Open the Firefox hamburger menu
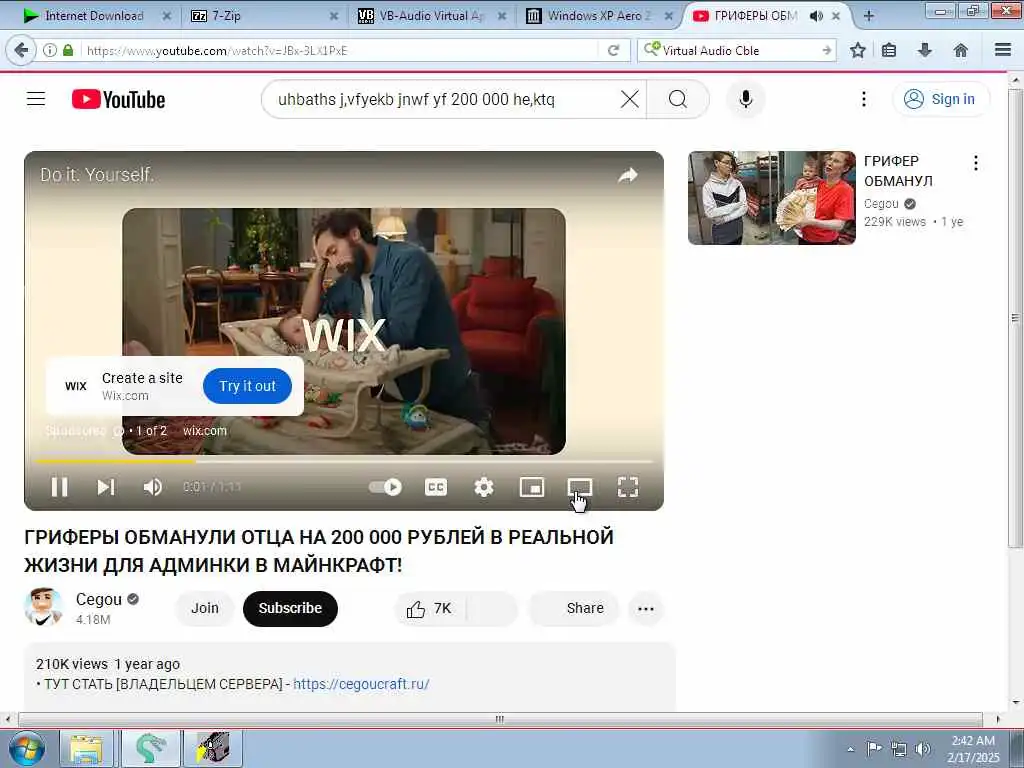Image resolution: width=1024 pixels, height=768 pixels. 1003,50
